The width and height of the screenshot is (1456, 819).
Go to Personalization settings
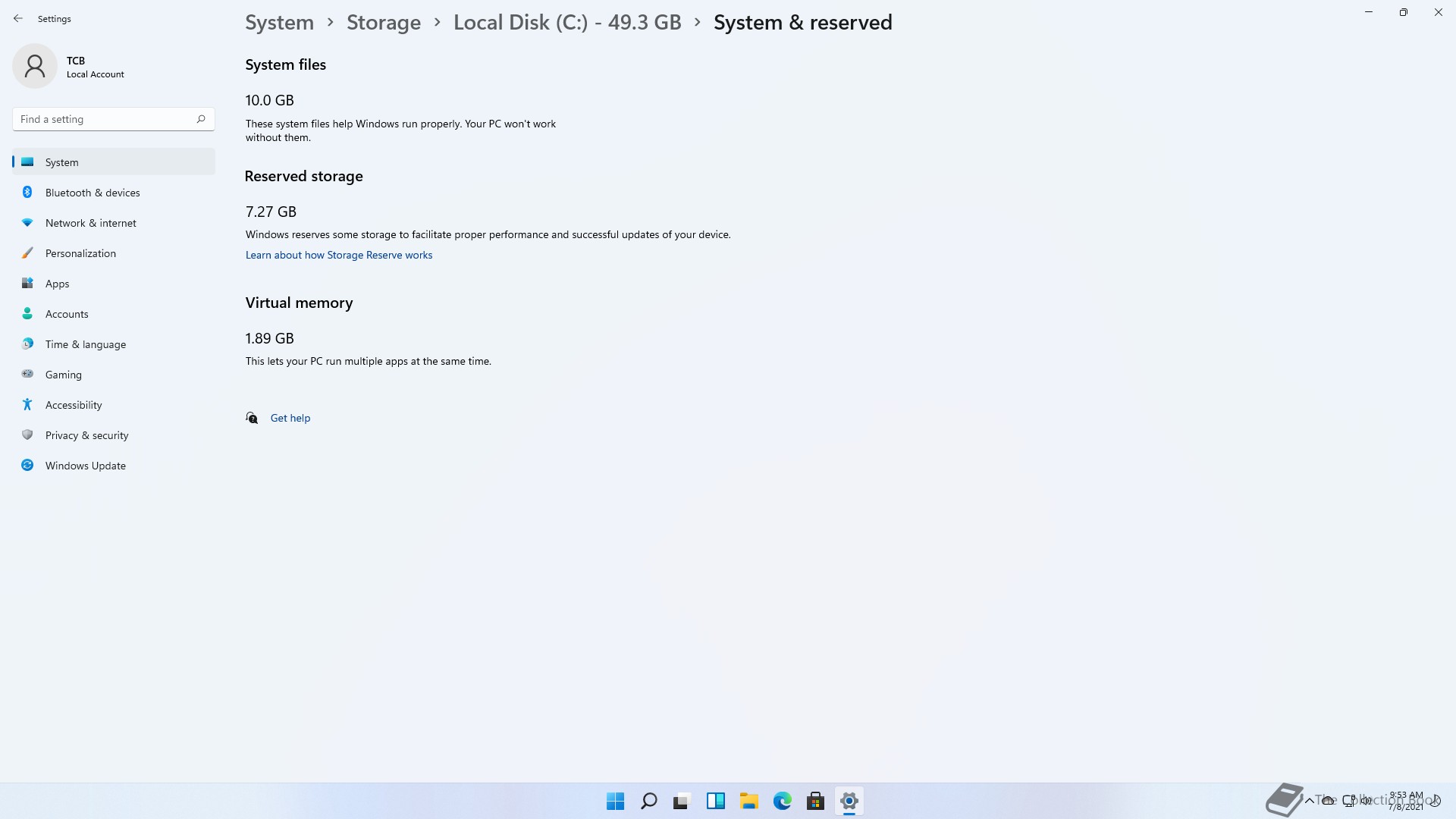(x=114, y=253)
